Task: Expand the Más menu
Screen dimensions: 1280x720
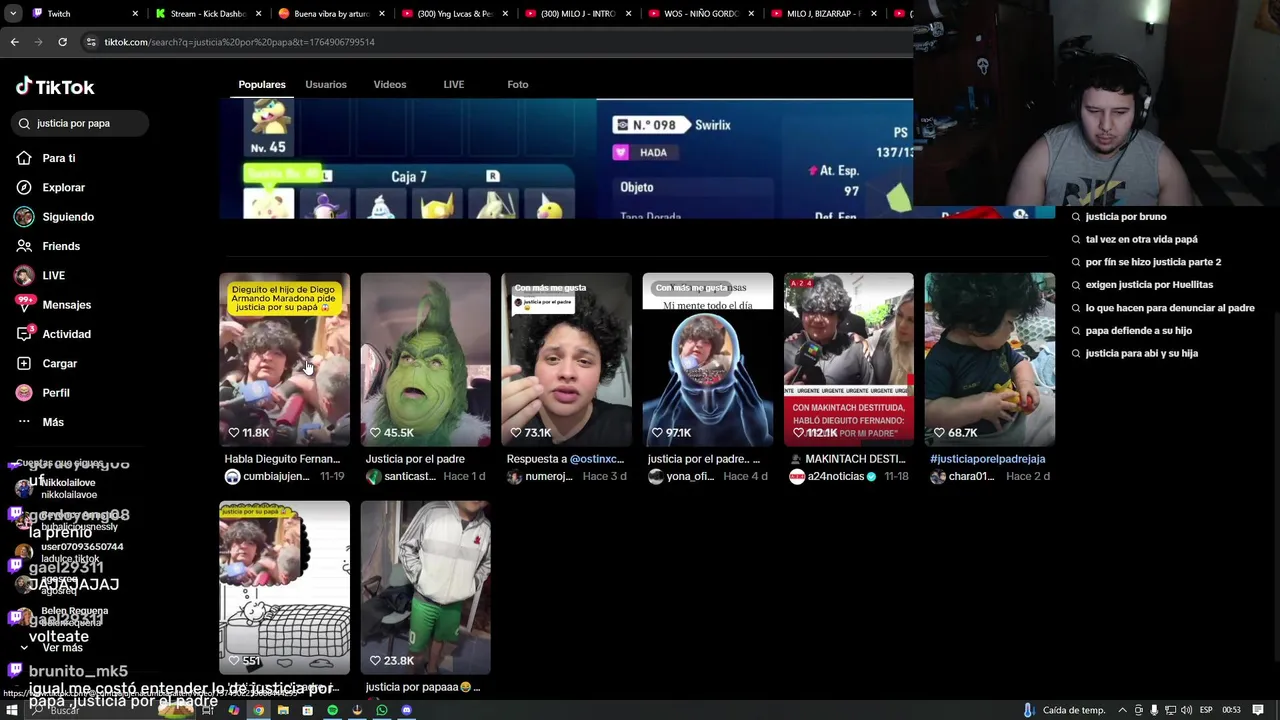Action: pos(40,422)
